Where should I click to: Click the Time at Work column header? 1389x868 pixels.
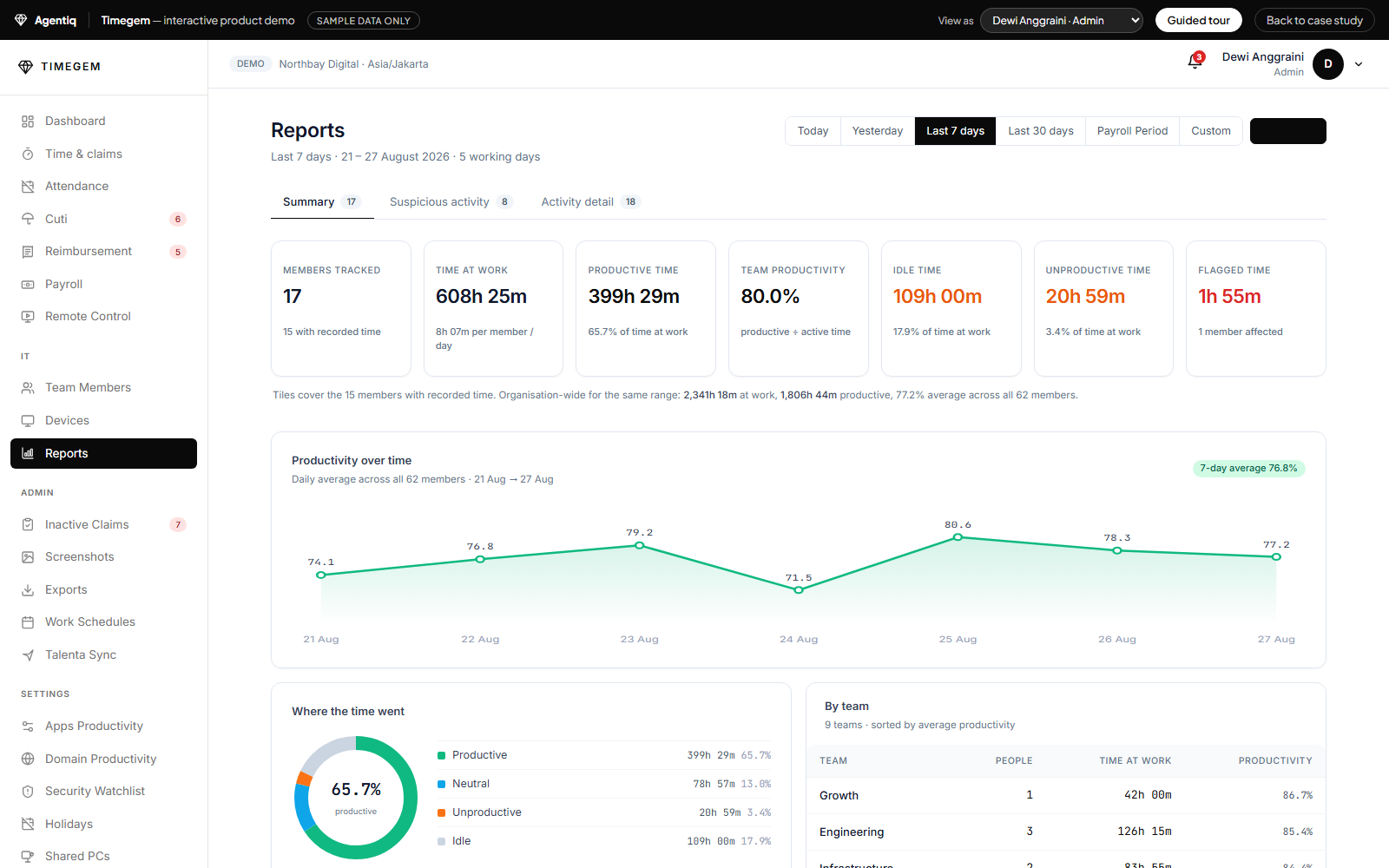1135,761
